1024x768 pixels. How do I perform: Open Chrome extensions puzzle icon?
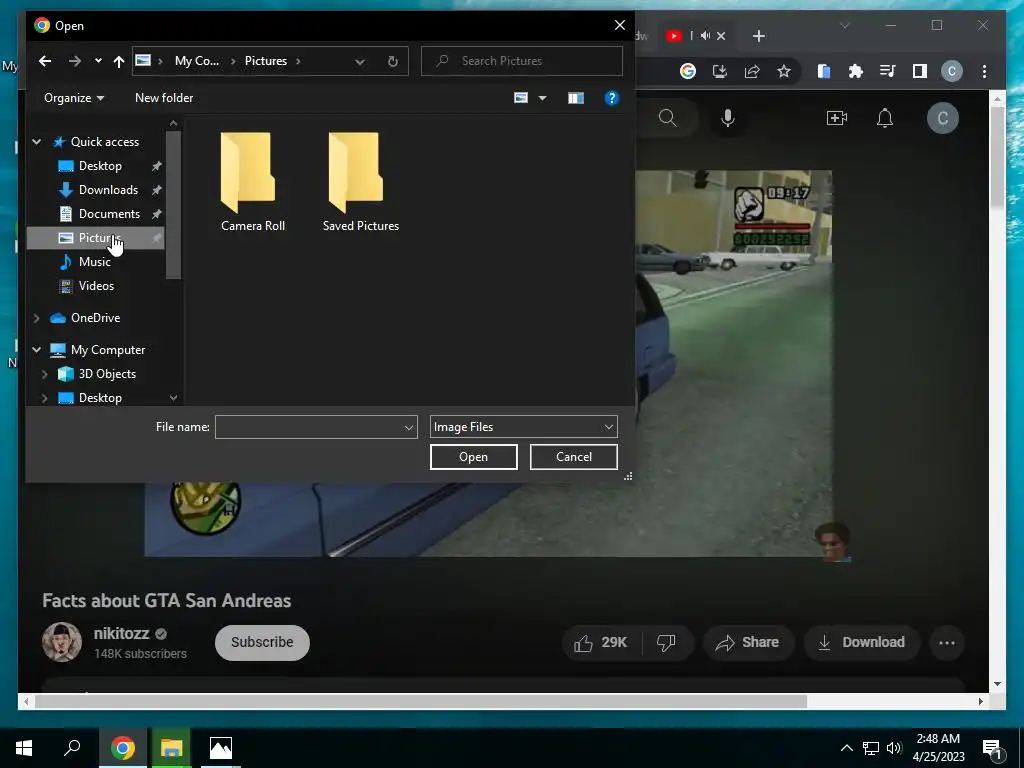856,71
